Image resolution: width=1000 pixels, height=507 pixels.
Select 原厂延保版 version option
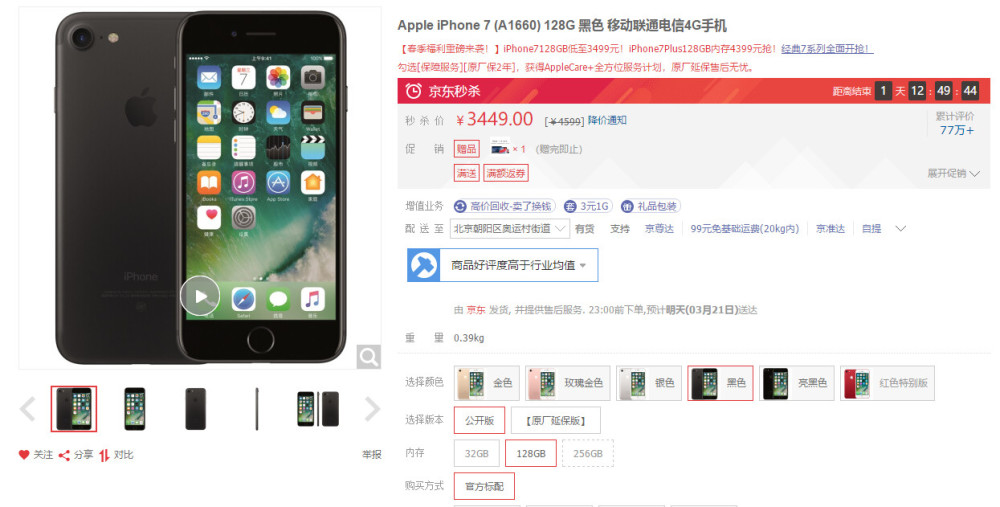pos(555,420)
